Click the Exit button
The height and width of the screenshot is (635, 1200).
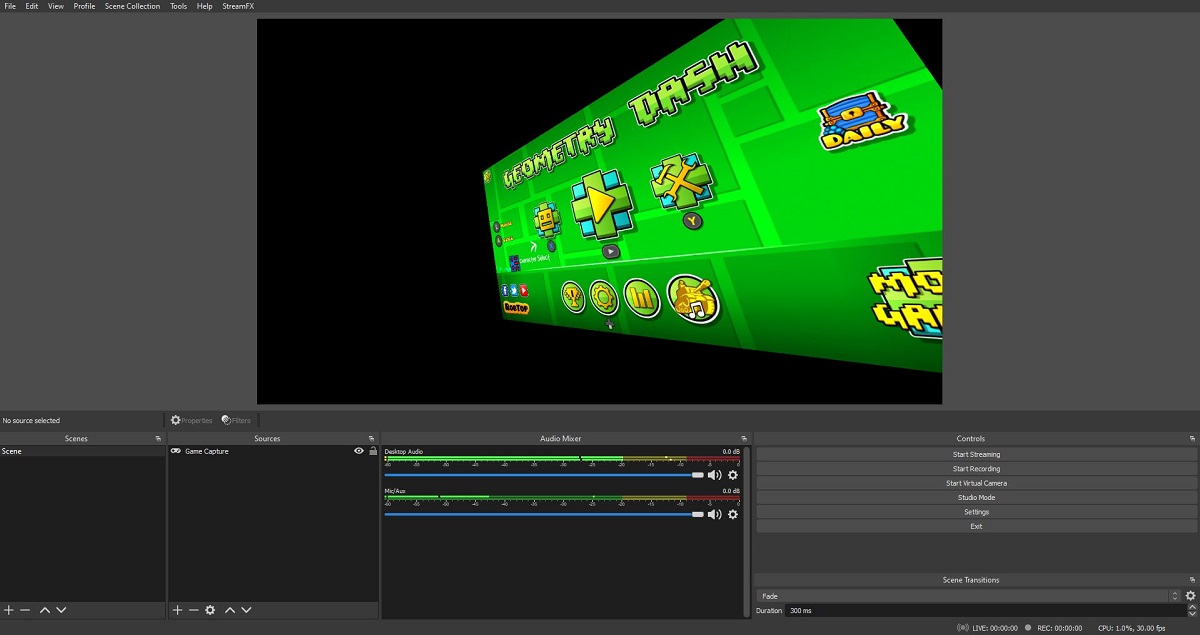coord(976,526)
